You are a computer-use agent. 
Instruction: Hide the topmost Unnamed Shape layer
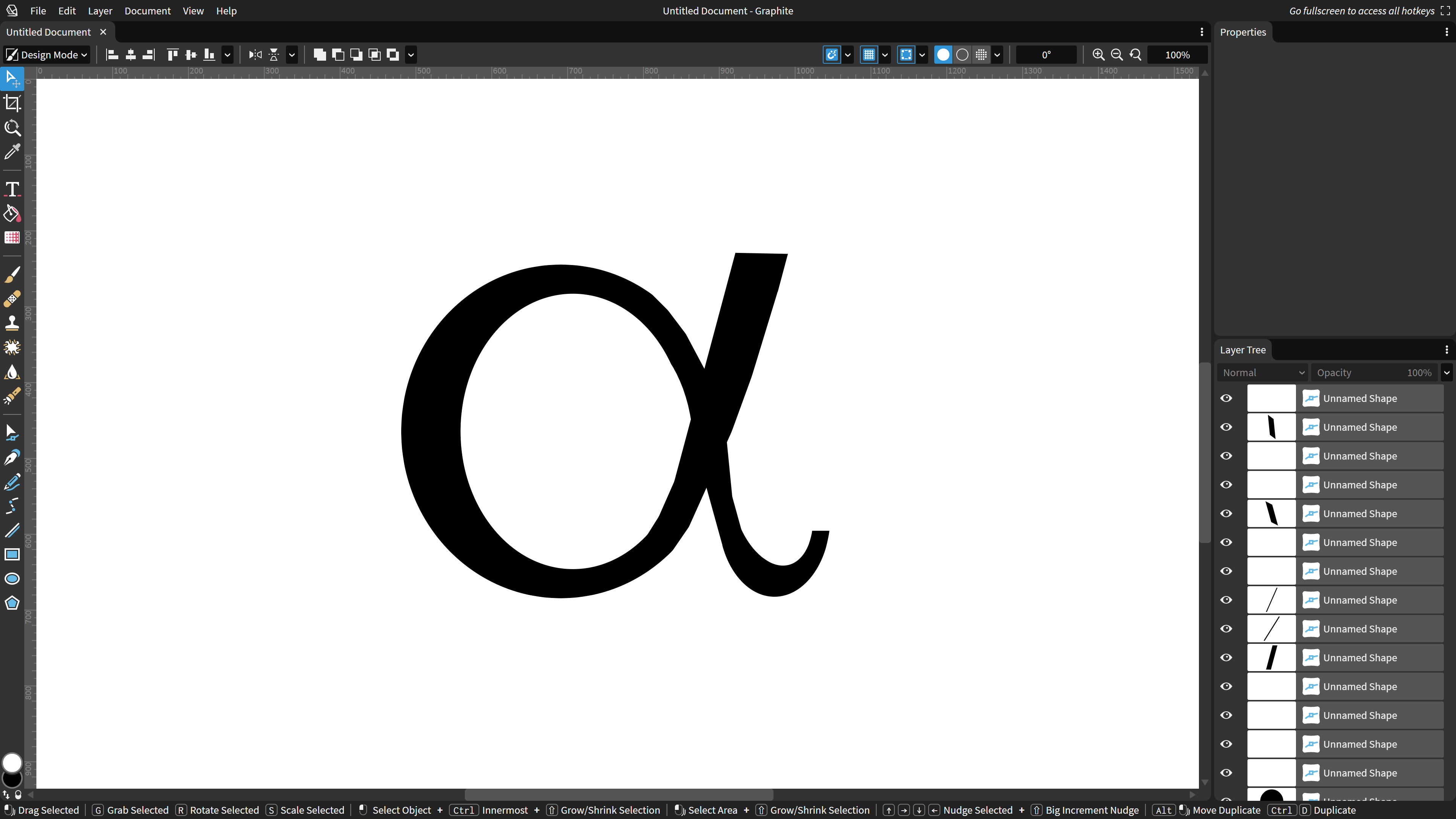point(1226,399)
